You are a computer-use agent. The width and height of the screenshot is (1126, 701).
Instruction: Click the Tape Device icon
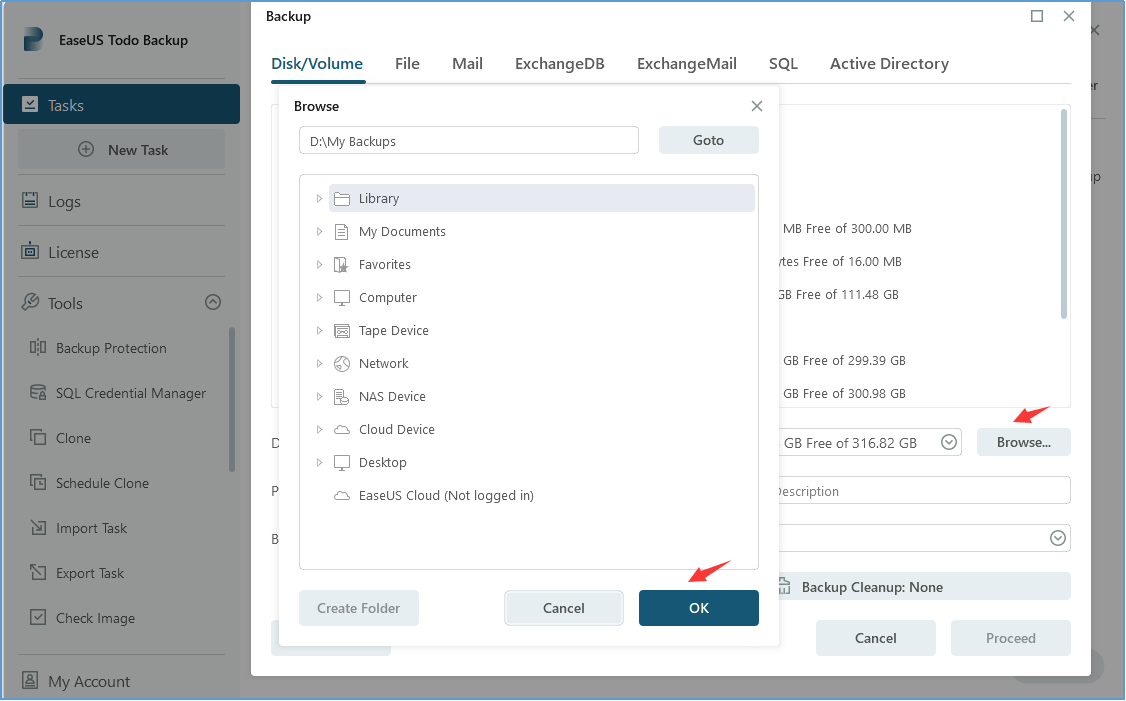[x=343, y=331]
